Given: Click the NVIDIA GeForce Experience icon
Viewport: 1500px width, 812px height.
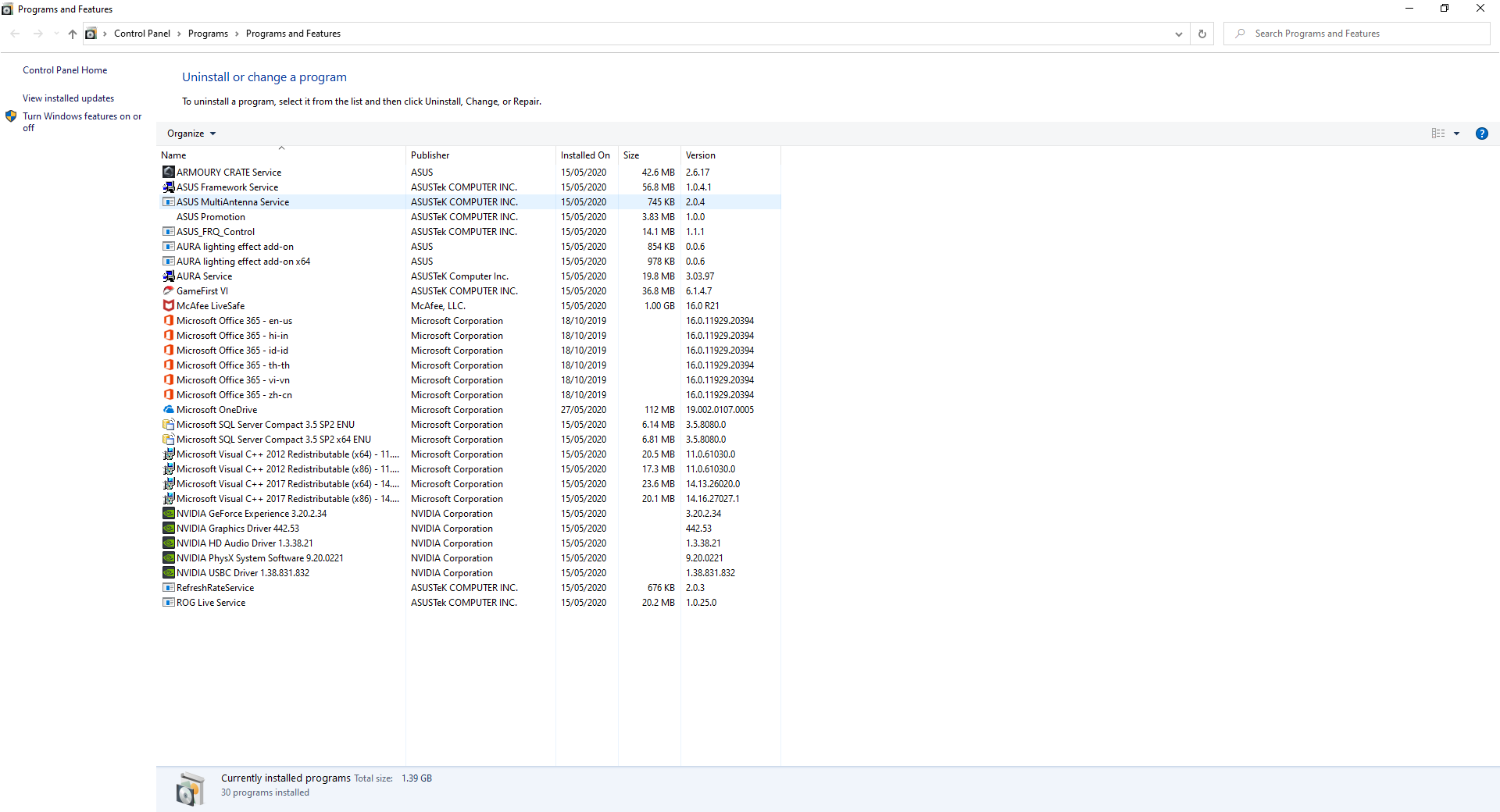Looking at the screenshot, I should 168,513.
